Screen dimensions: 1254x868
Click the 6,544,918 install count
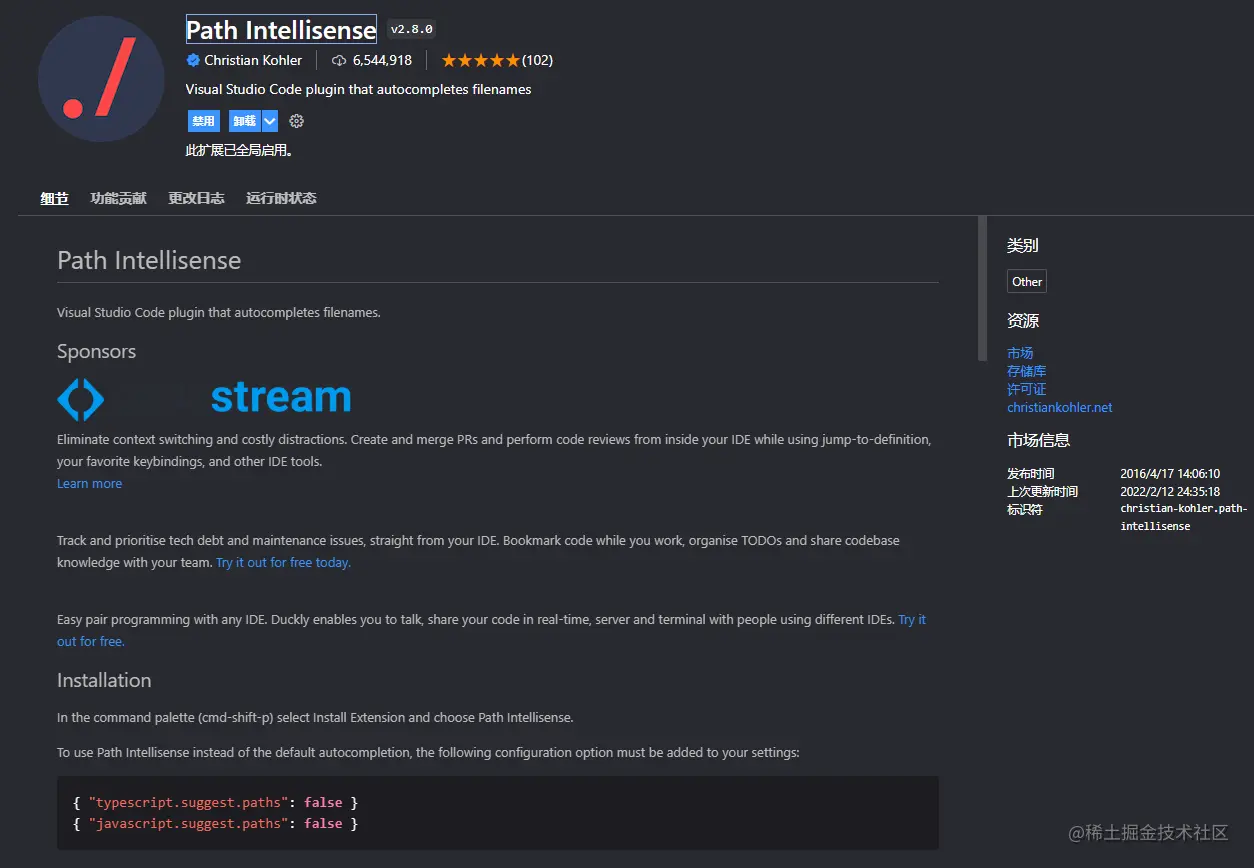pyautogui.click(x=382, y=60)
